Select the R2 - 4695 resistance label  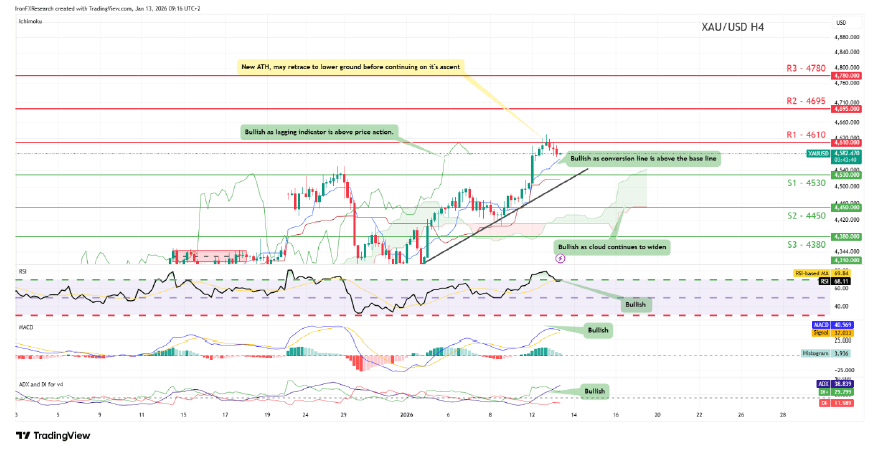click(806, 101)
